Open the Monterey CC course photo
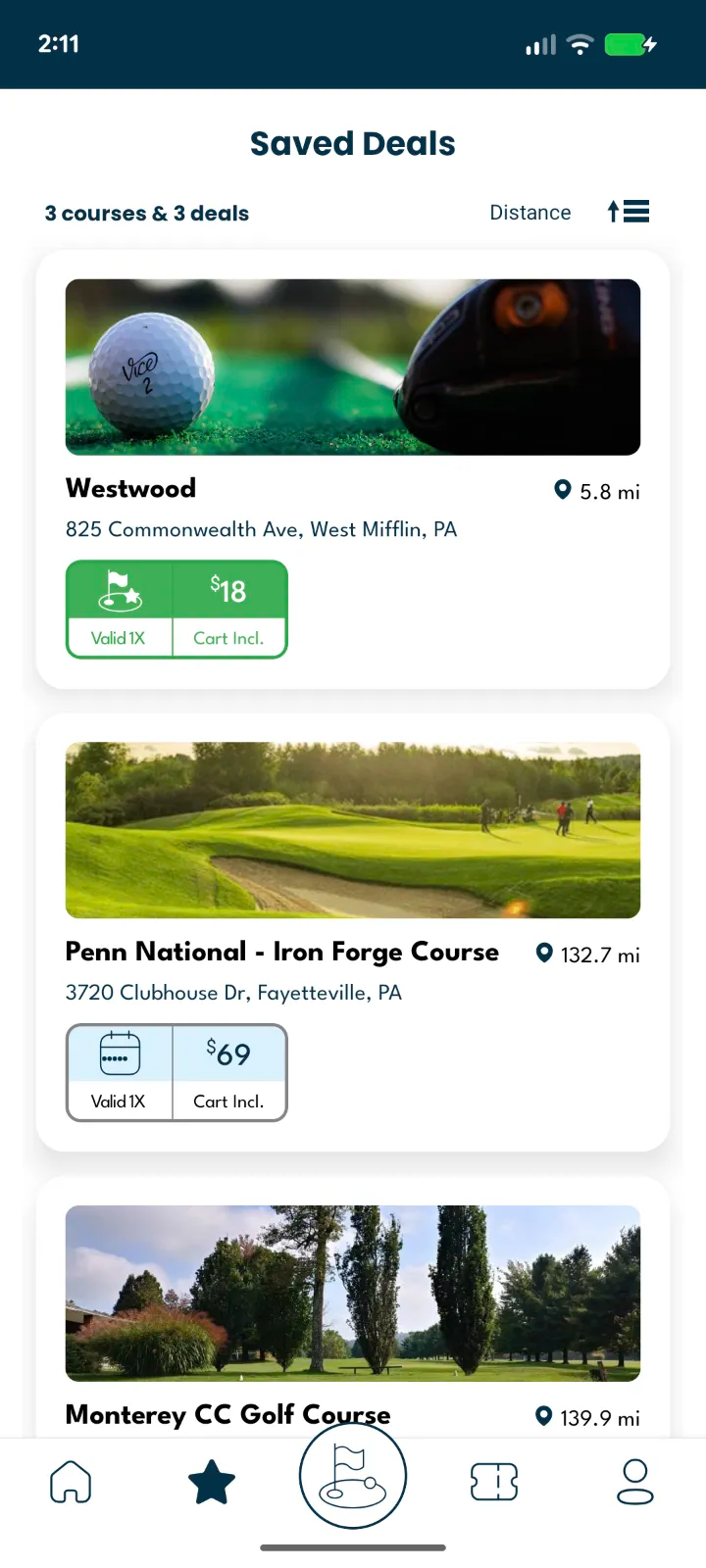Viewport: 706px width, 1568px height. [353, 1293]
